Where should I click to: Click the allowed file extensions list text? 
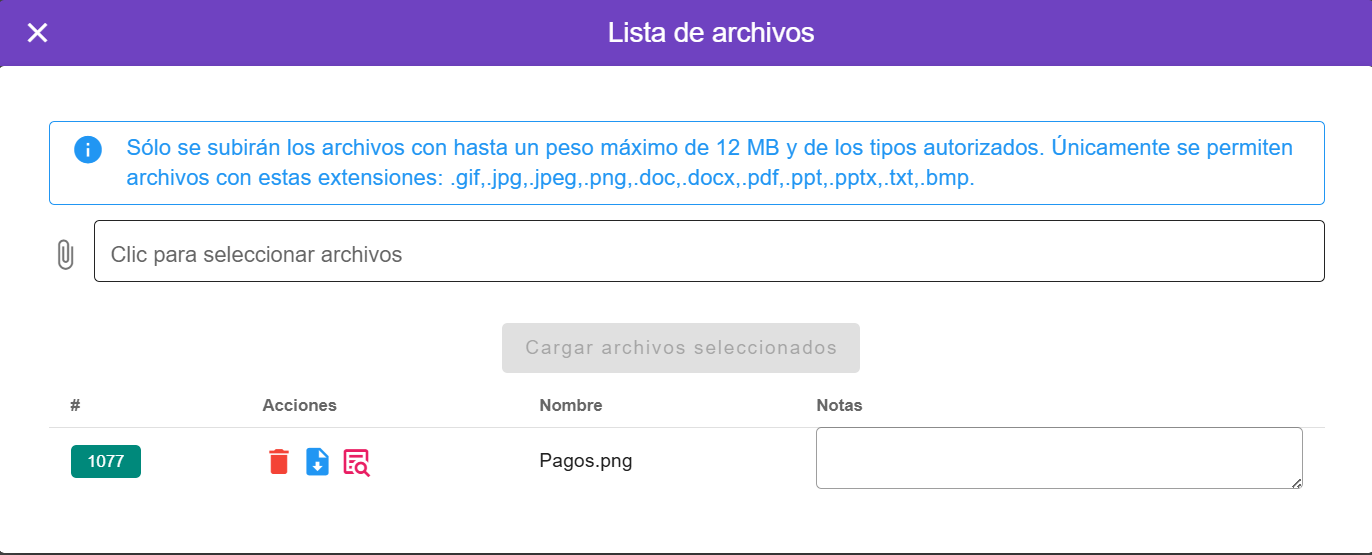(711, 179)
